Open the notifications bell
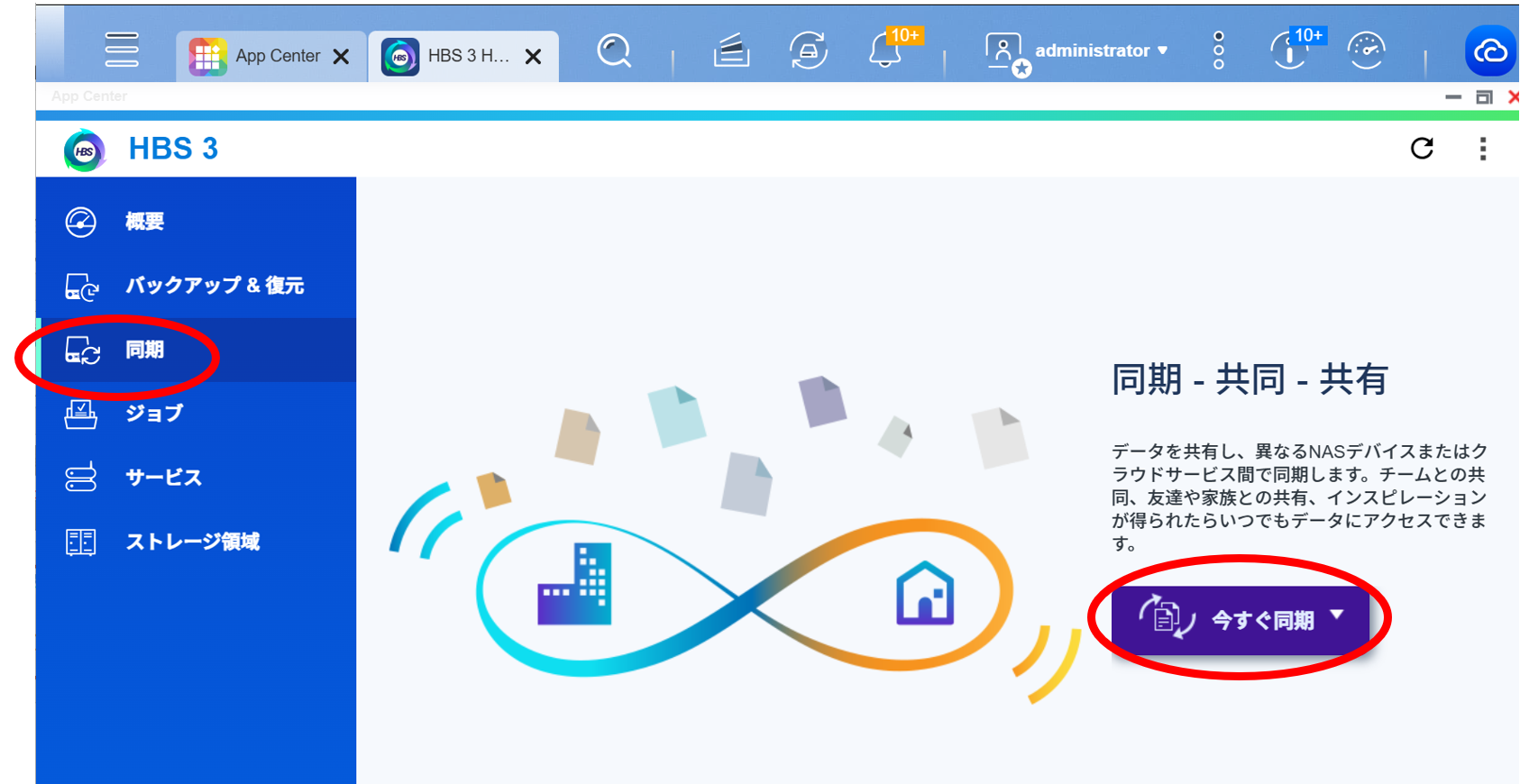 point(886,50)
